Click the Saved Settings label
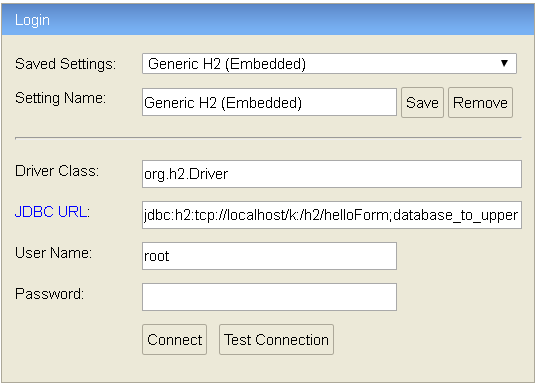This screenshot has height=383, width=537. coord(65,64)
